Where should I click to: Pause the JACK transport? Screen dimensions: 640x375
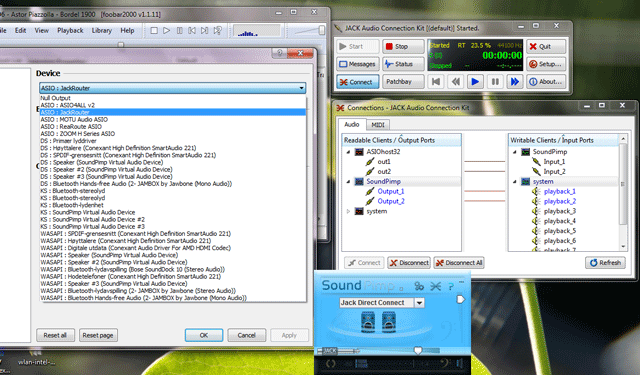(x=495, y=82)
